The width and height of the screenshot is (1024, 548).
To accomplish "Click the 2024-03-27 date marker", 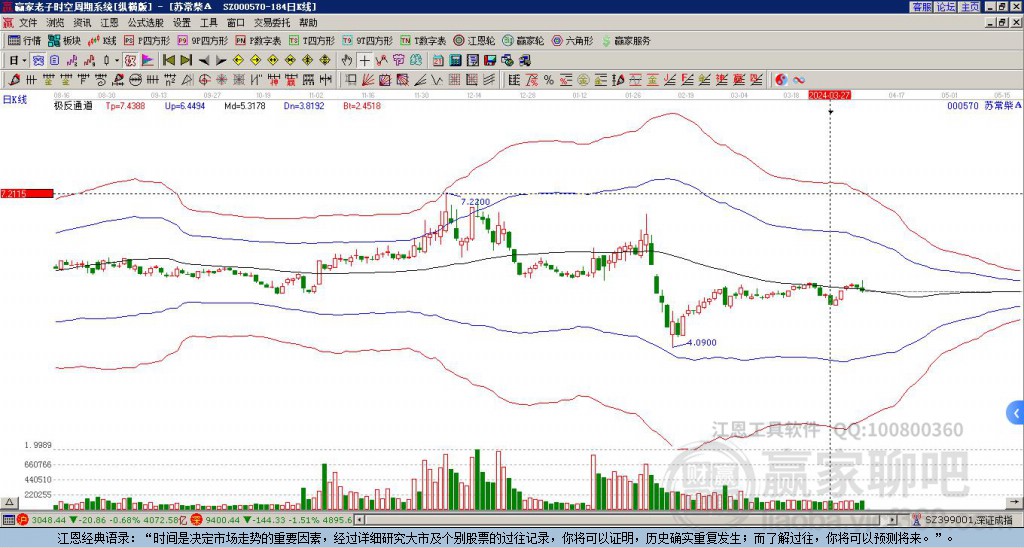I will (x=829, y=95).
